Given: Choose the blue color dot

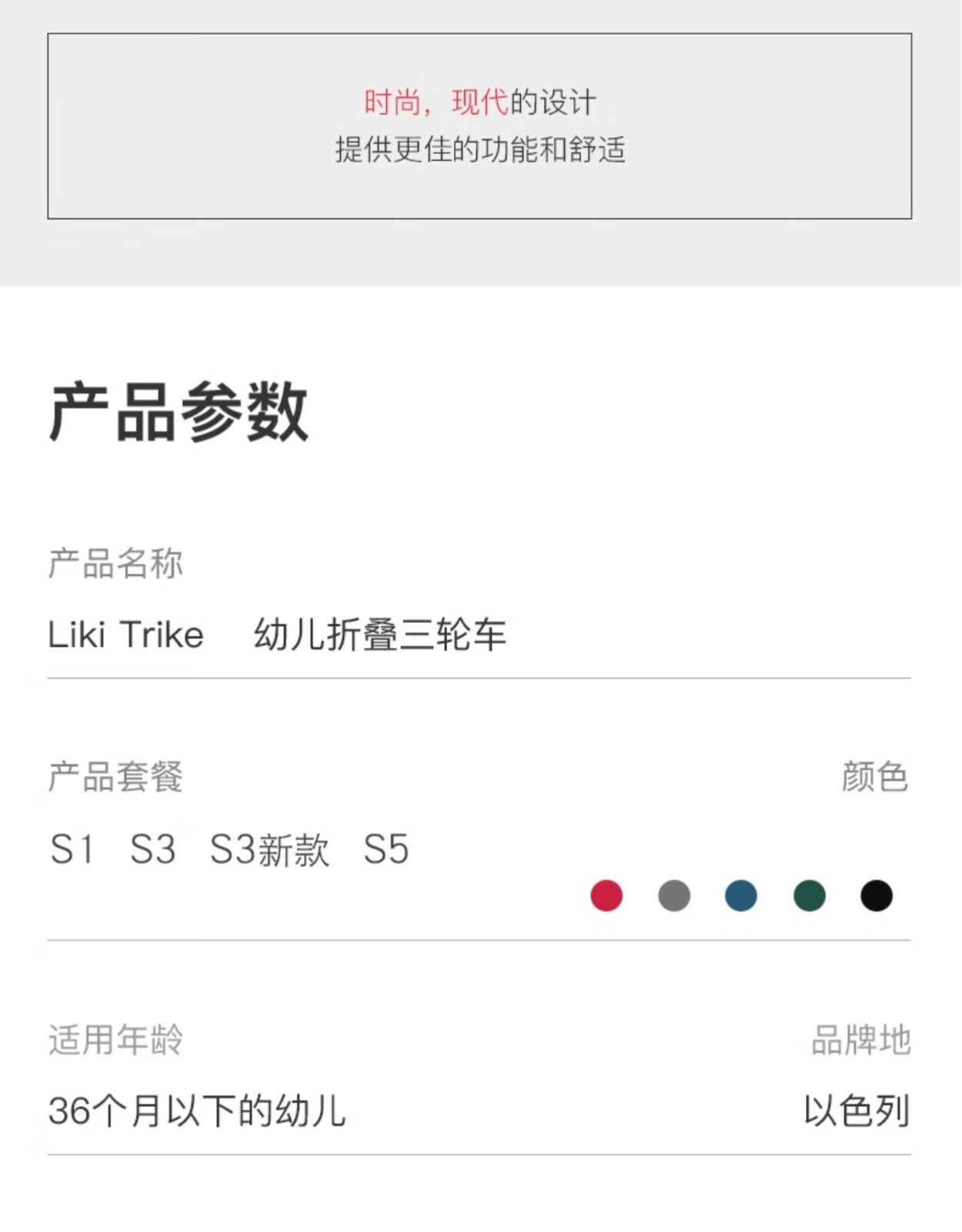Looking at the screenshot, I should [x=741, y=896].
